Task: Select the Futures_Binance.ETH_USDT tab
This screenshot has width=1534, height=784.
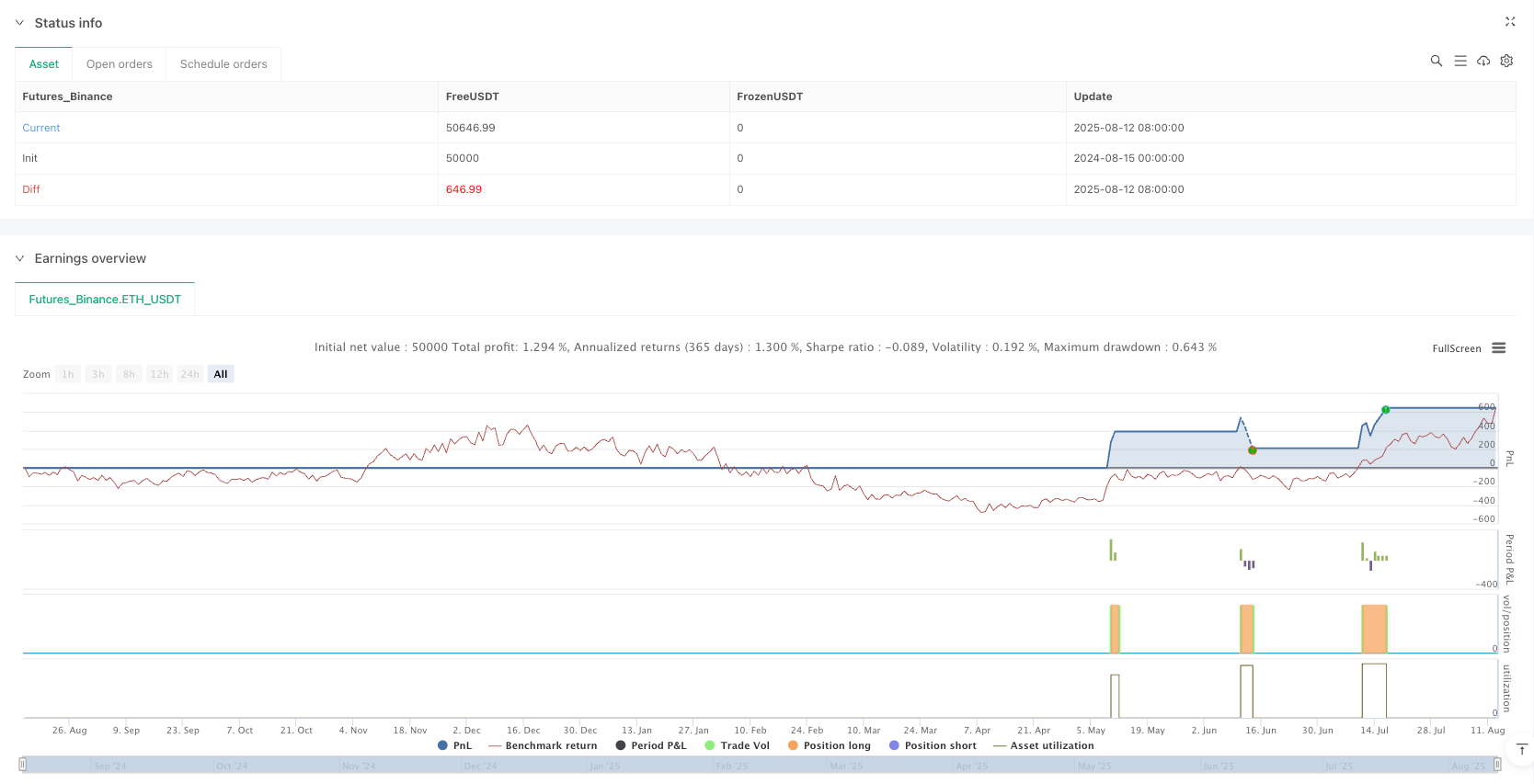Action: pyautogui.click(x=105, y=300)
